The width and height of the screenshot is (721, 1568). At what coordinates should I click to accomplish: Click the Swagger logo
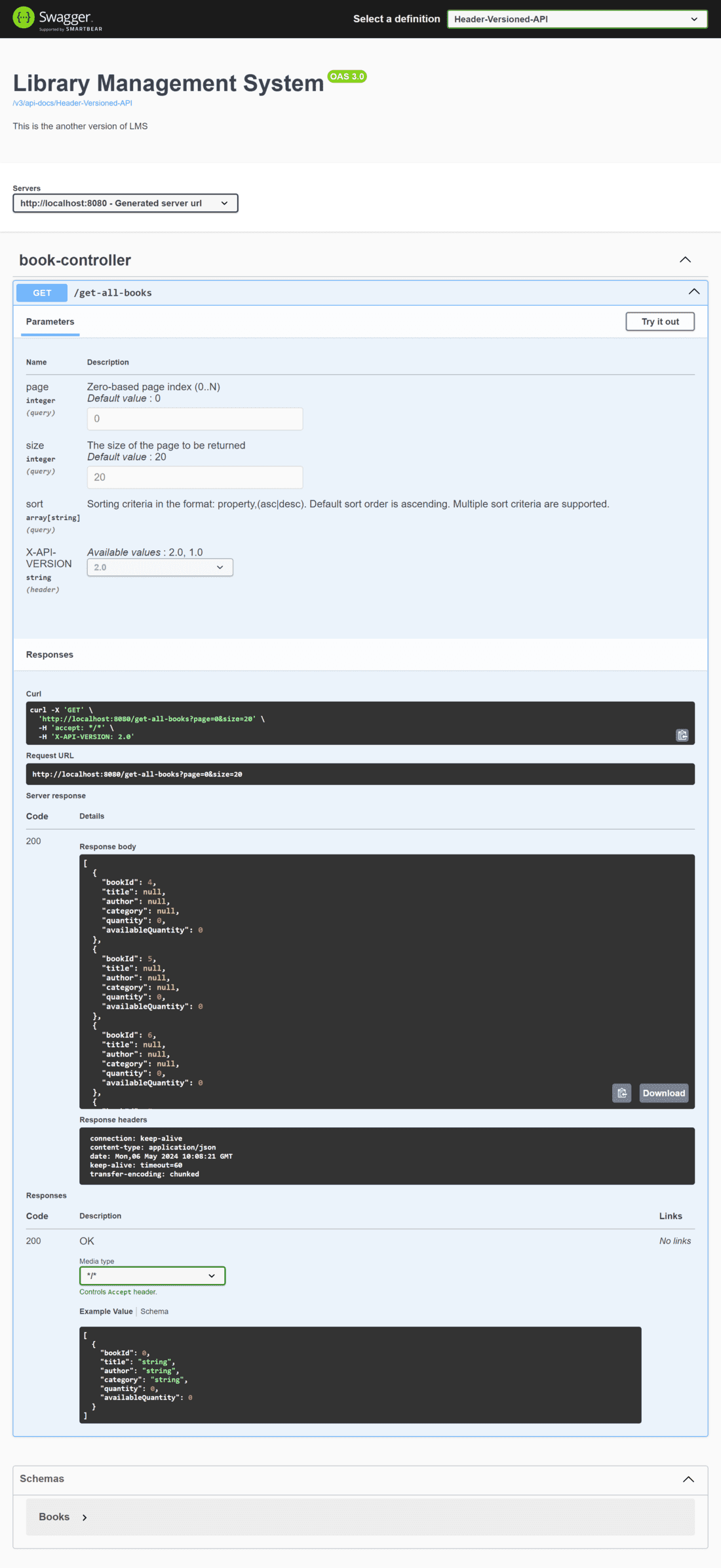[58, 18]
